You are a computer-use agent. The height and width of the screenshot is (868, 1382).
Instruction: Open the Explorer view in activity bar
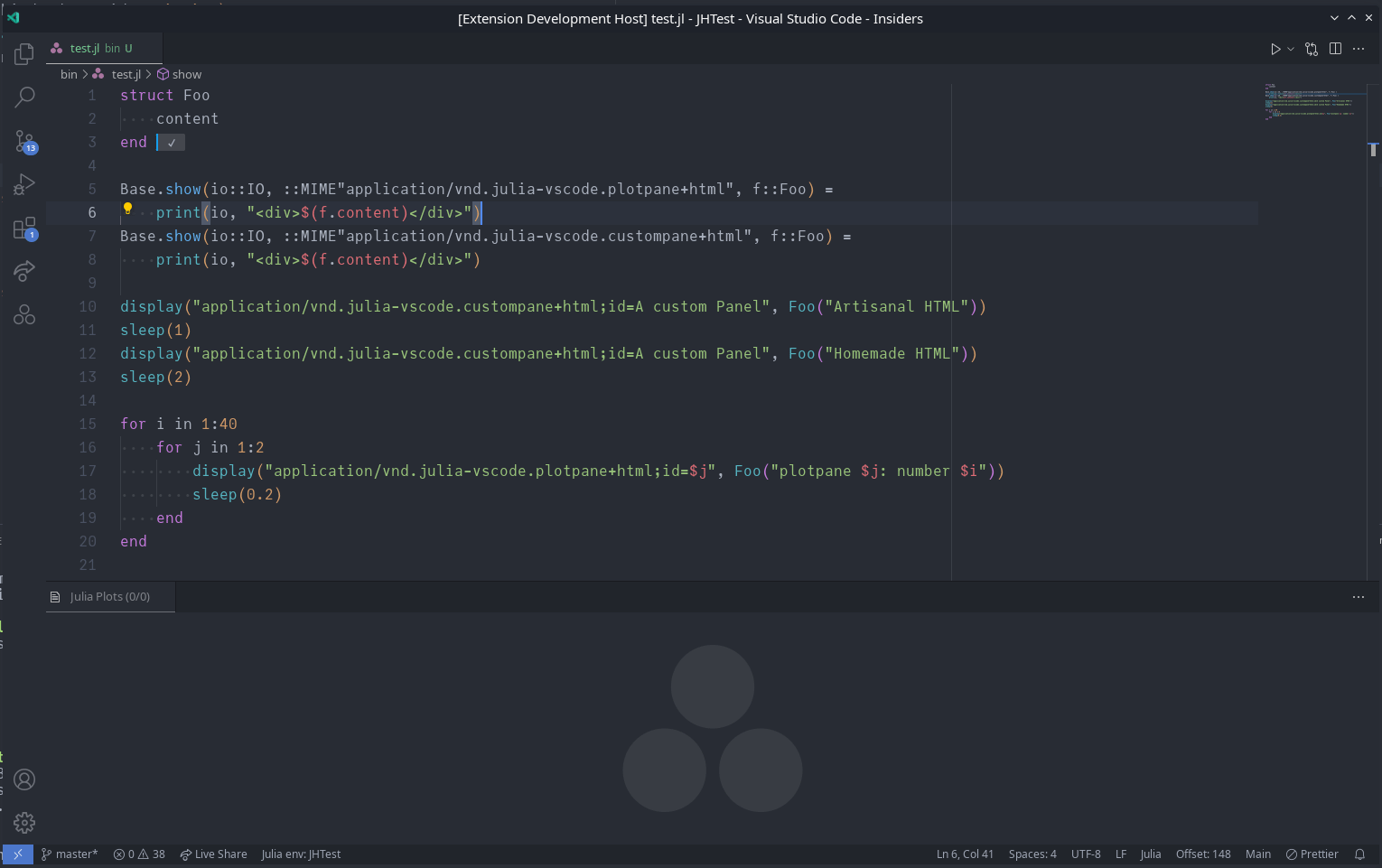24,53
